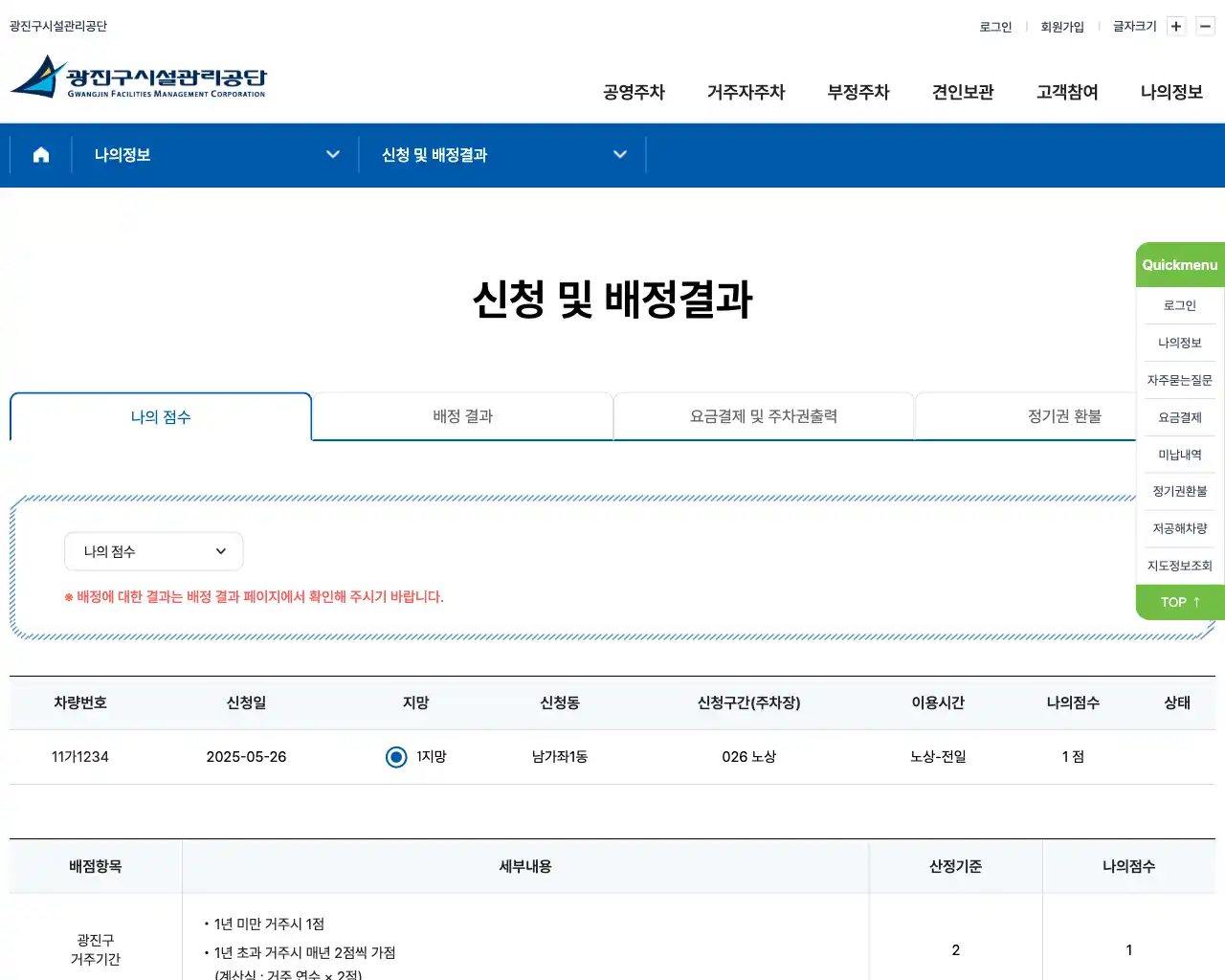Click the TOP arrow in the Quickmenu
This screenshot has height=980, width=1225.
pyautogui.click(x=1179, y=602)
